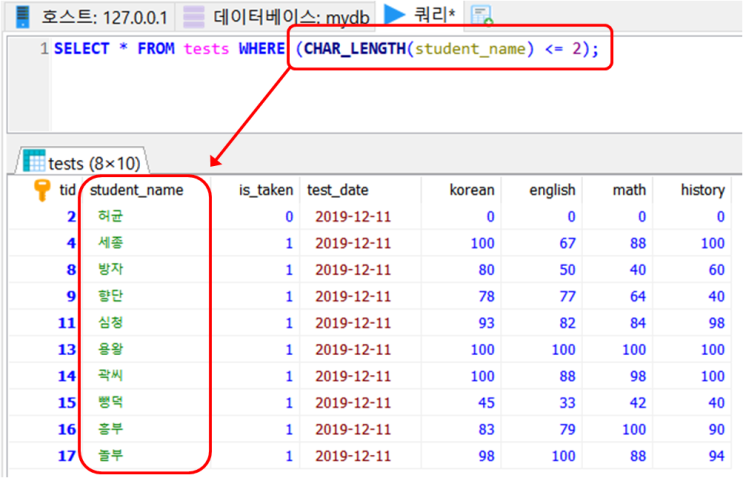Sort by the math column header

coord(629,190)
